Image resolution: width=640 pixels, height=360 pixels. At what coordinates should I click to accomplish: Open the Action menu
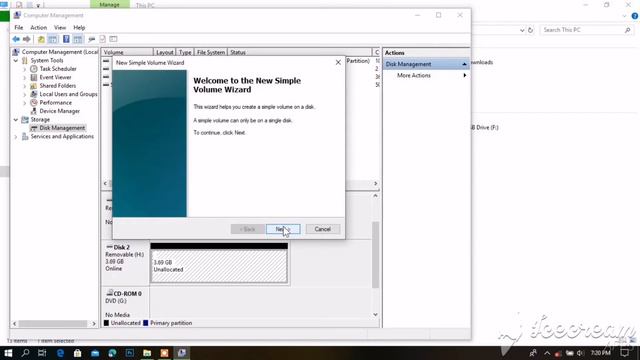pos(38,27)
